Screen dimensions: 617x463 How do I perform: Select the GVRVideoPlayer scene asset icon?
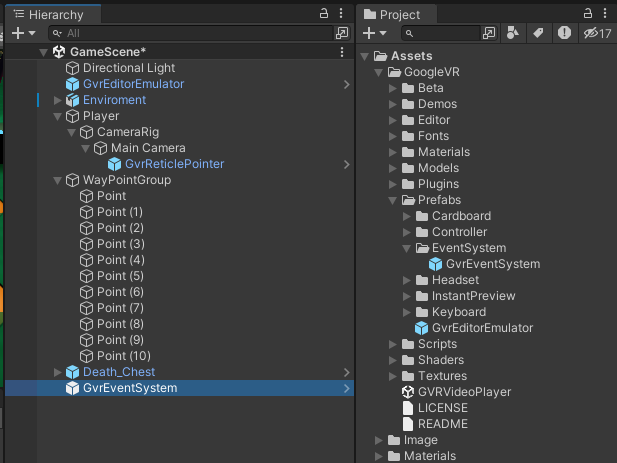point(408,392)
